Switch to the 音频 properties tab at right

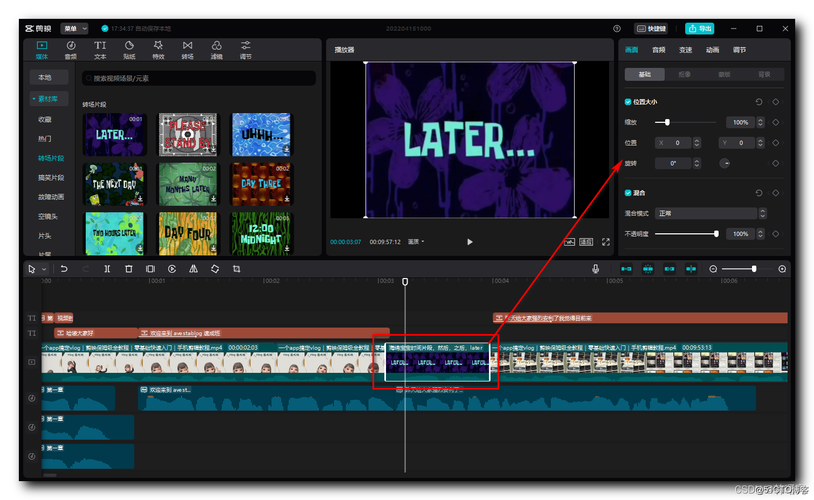pyautogui.click(x=659, y=50)
